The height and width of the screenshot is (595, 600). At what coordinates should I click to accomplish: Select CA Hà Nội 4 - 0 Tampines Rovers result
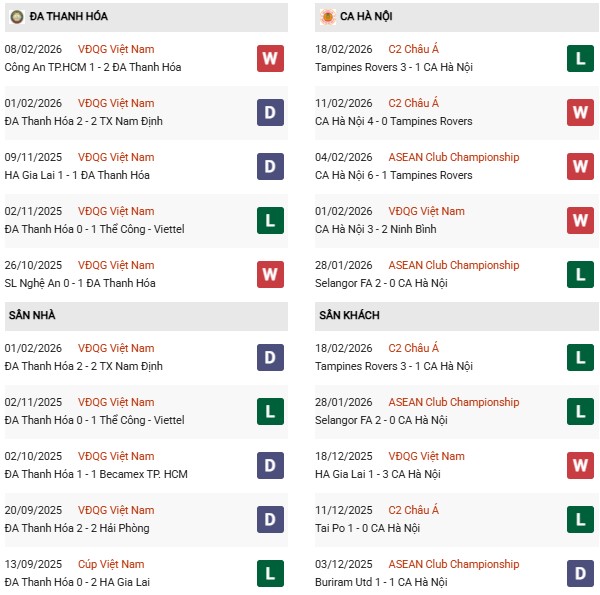[x=394, y=121]
